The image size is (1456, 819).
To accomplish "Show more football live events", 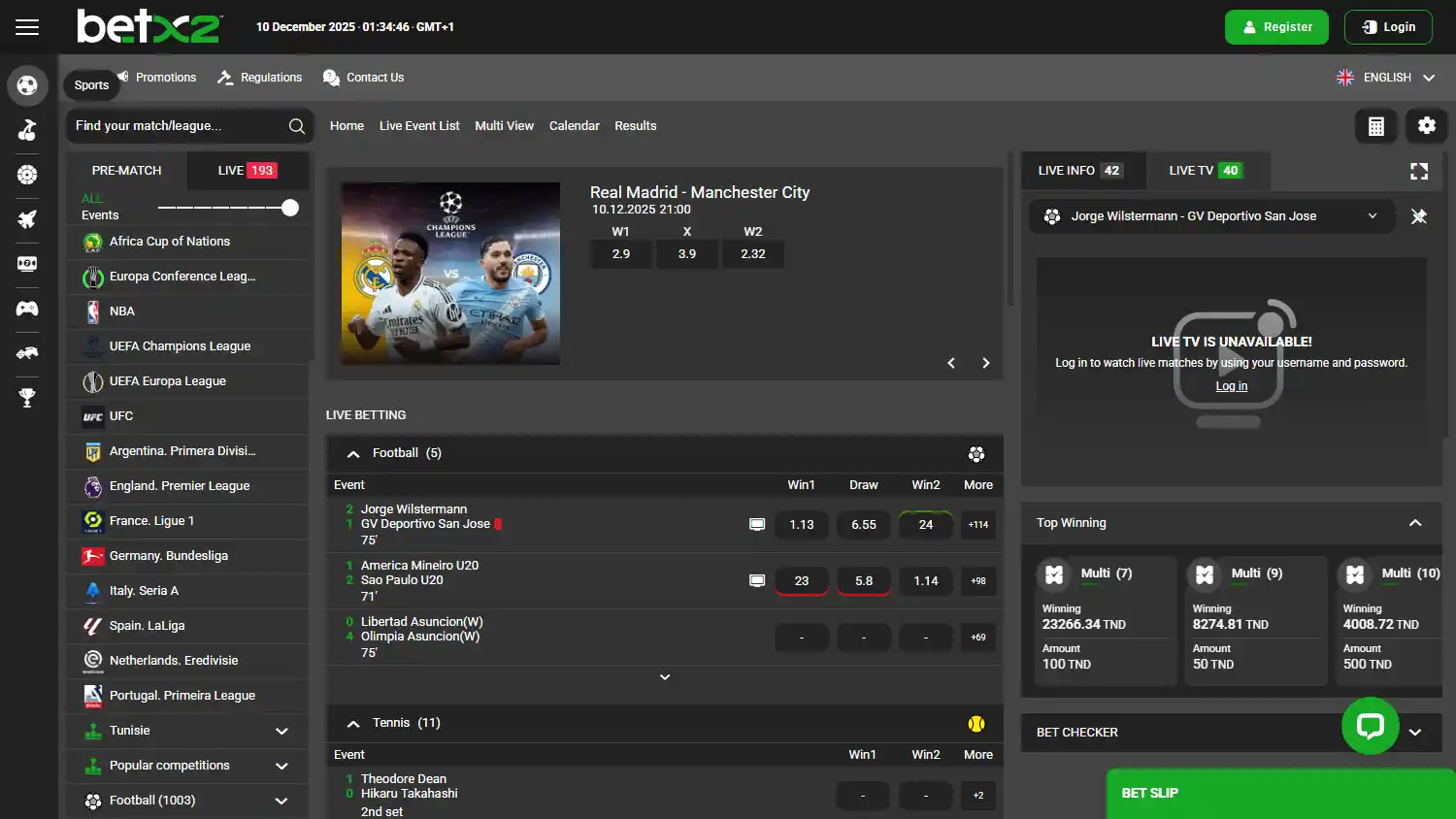I will pyautogui.click(x=665, y=677).
